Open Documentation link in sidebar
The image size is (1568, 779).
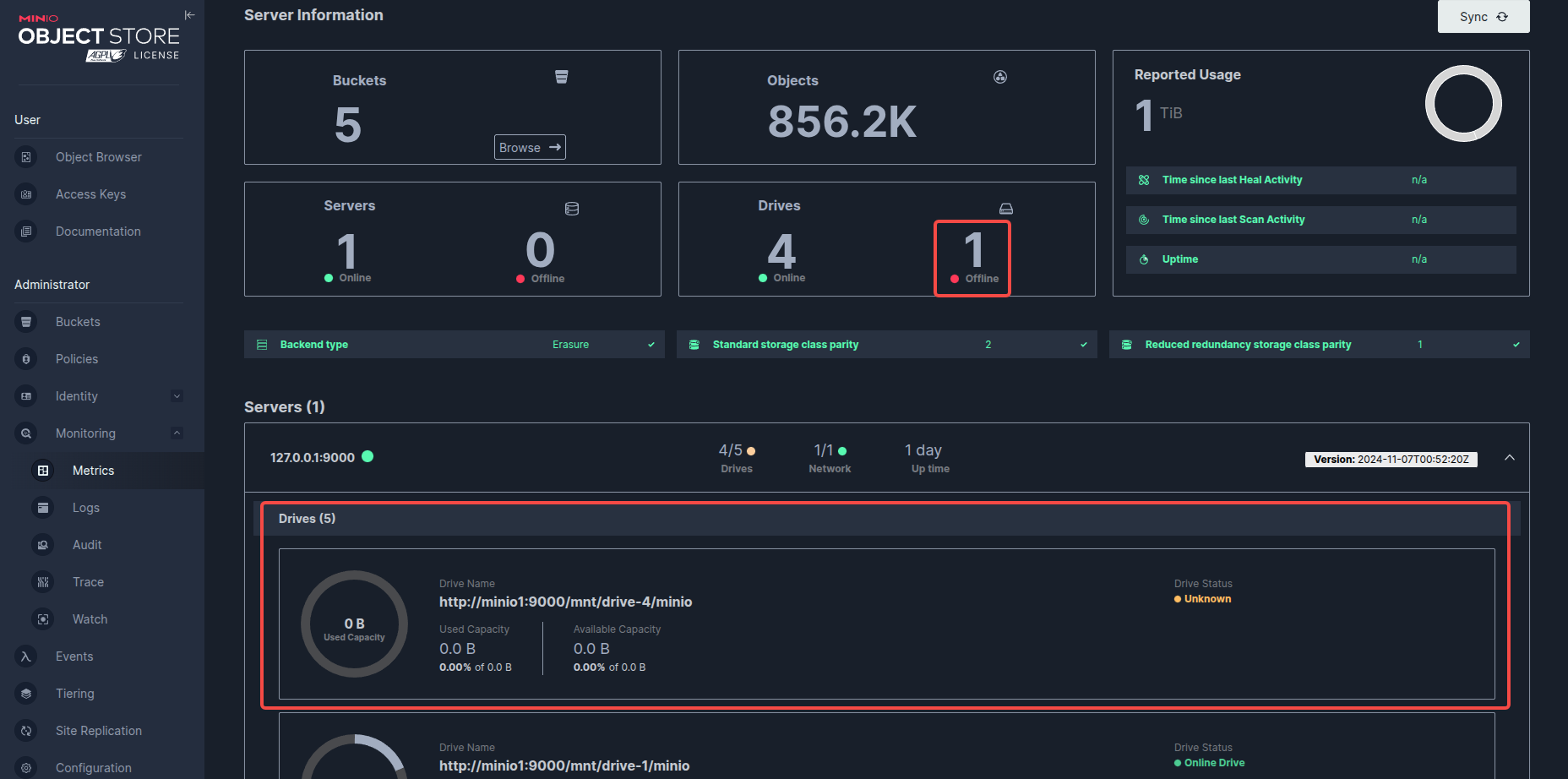point(98,232)
